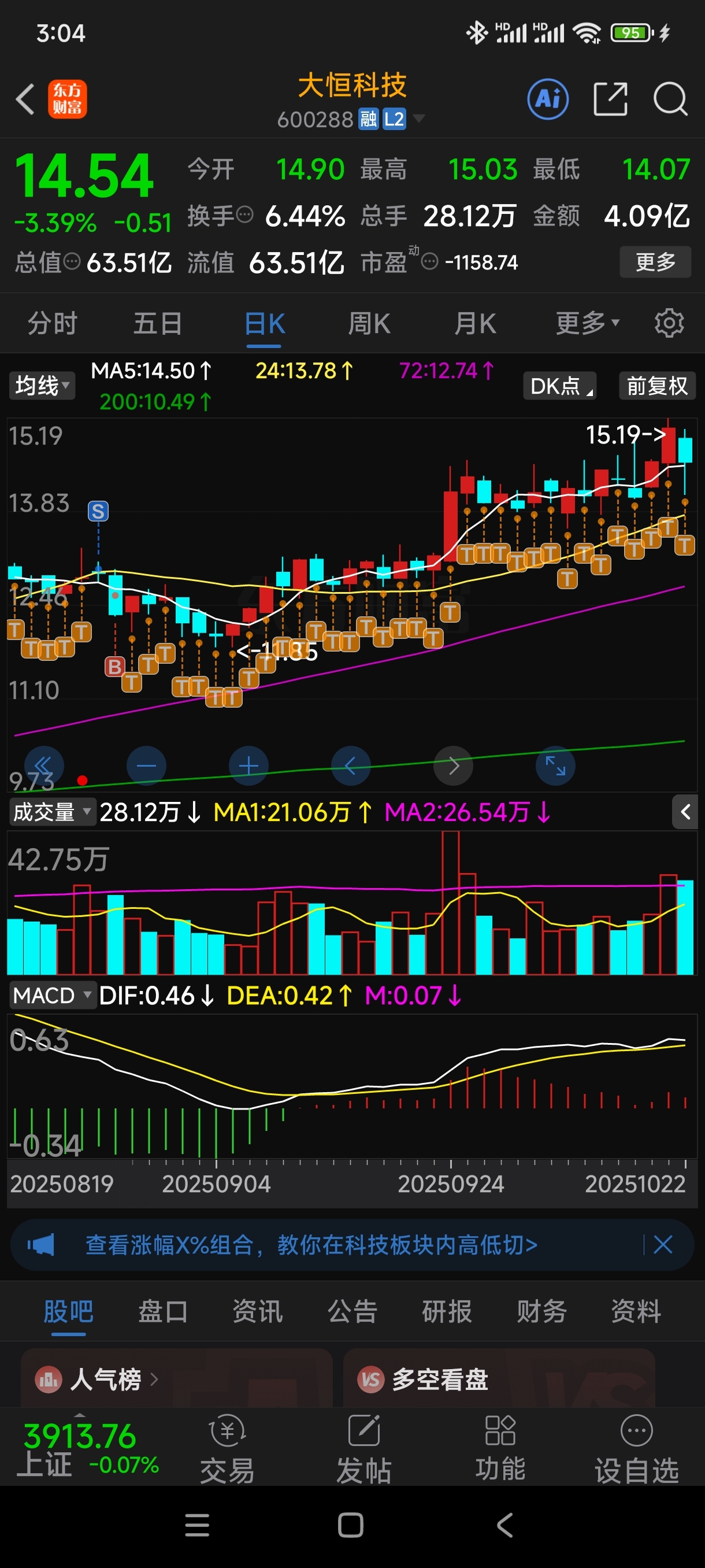Image resolution: width=705 pixels, height=1568 pixels.
Task: Tap Android home button
Action: (x=351, y=1525)
